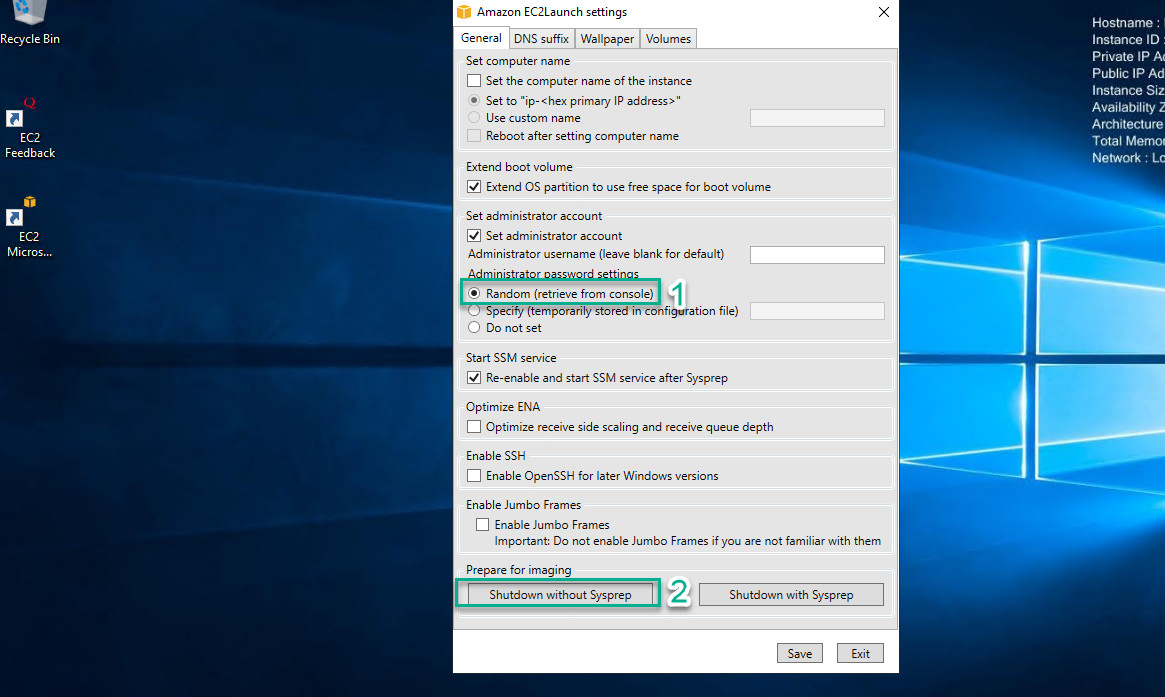Select Set to ip-hex primary IP address option

click(x=474, y=100)
